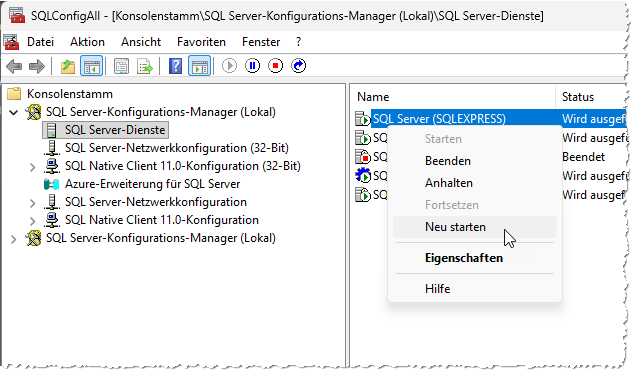
Task: Choose Beenden in the context menu
Action: pyautogui.click(x=475, y=161)
